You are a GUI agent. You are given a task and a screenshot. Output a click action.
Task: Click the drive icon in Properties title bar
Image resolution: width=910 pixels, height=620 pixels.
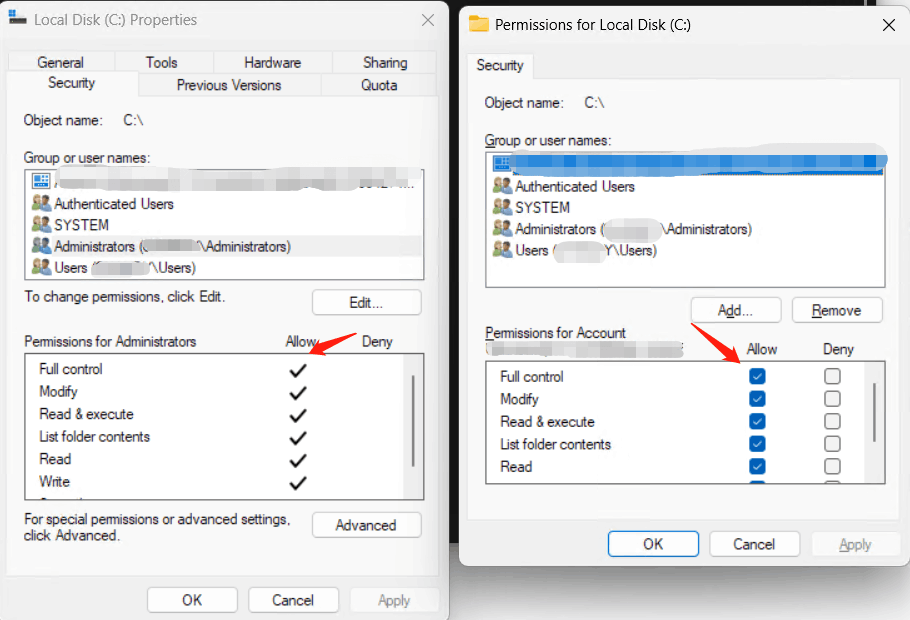17,18
